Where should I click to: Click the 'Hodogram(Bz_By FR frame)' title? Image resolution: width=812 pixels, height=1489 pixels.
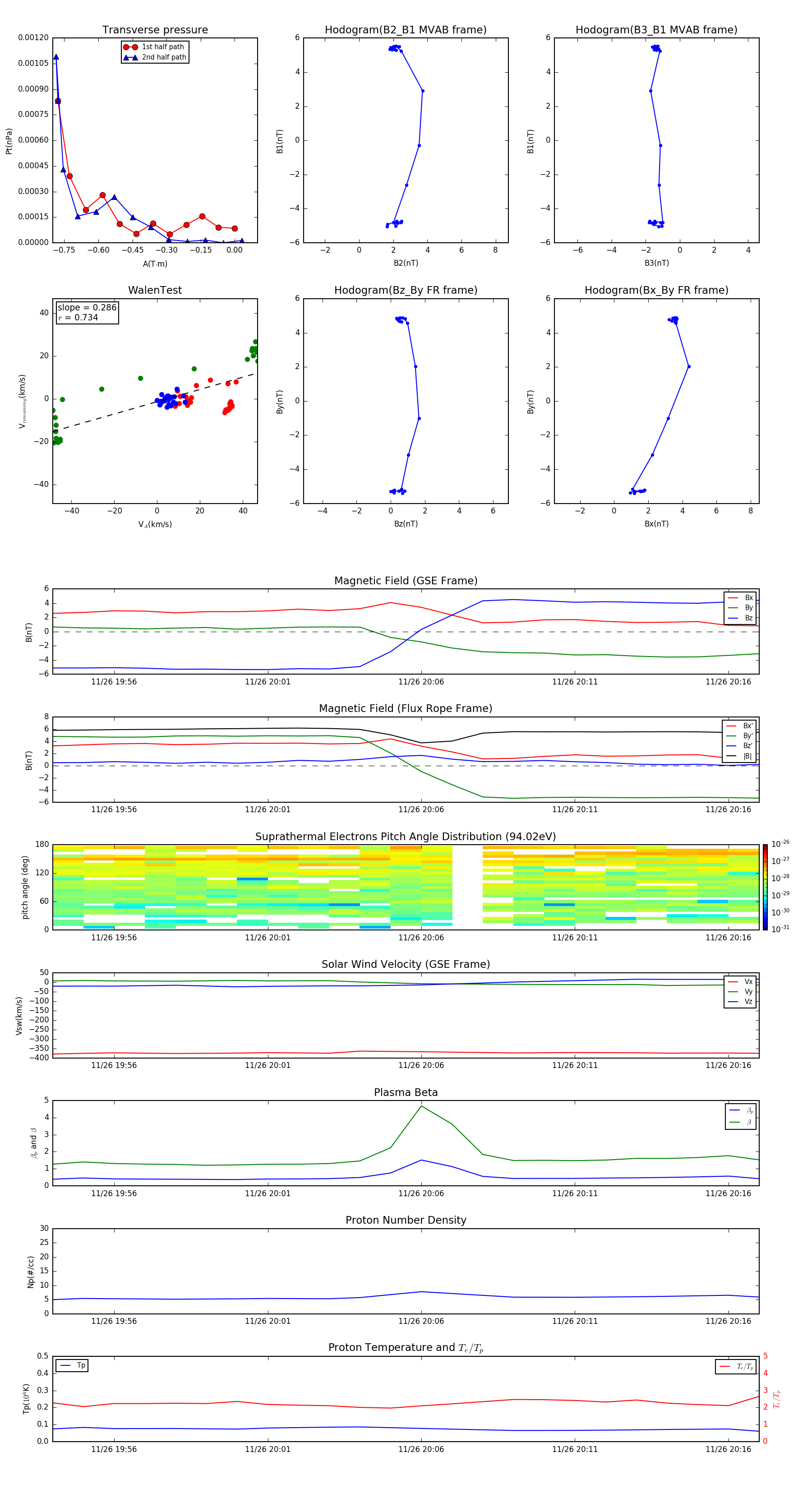pyautogui.click(x=406, y=290)
